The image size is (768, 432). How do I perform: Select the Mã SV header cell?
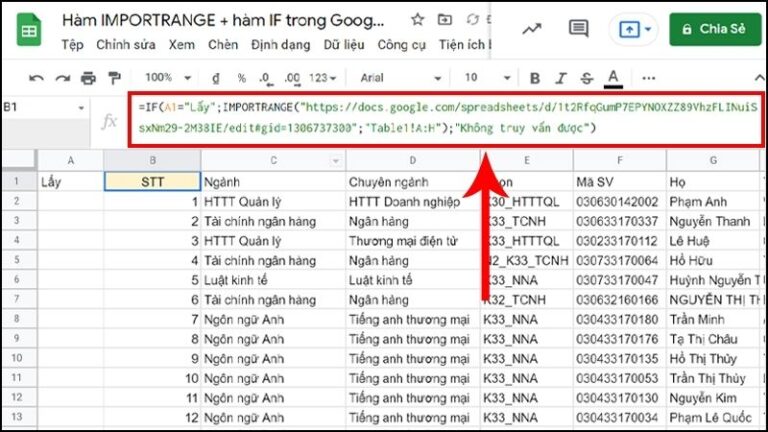[x=620, y=182]
